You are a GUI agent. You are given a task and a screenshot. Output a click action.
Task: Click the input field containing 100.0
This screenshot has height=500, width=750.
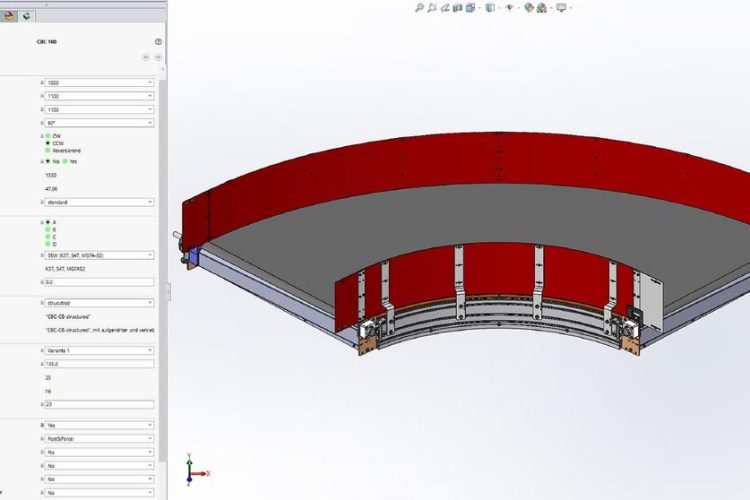pos(98,364)
